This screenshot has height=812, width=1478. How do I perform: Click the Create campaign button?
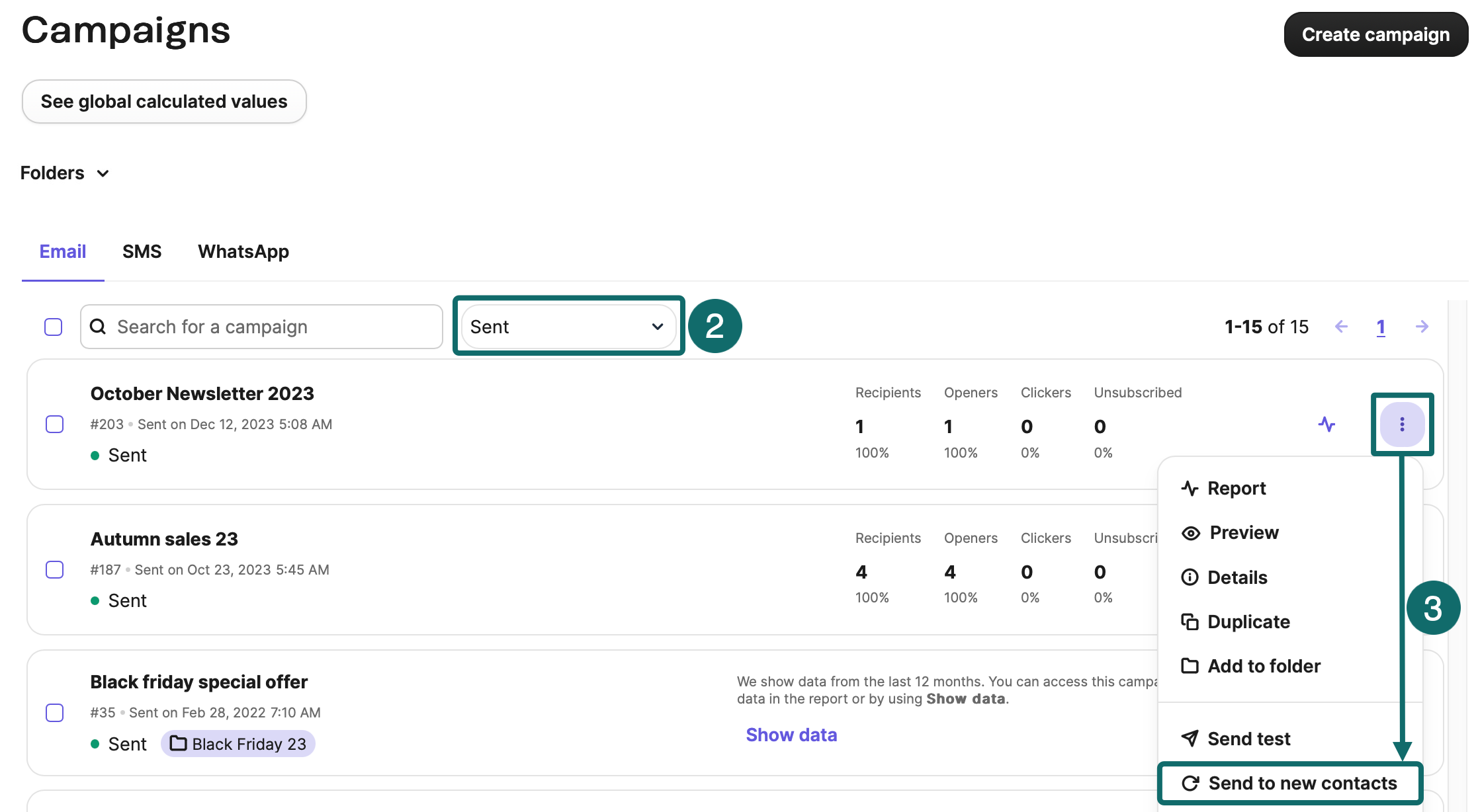[x=1376, y=34]
